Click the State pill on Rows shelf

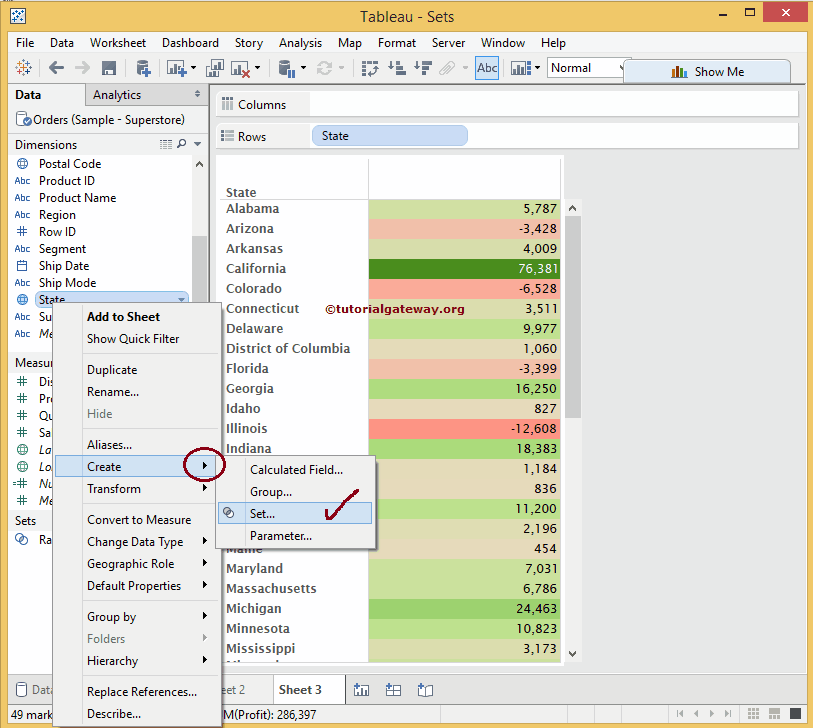click(389, 136)
